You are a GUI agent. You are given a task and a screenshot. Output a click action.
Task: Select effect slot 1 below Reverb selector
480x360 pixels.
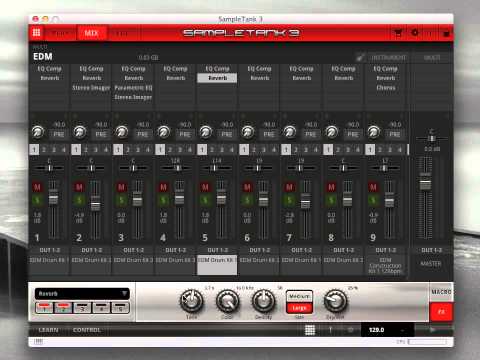tap(44, 307)
